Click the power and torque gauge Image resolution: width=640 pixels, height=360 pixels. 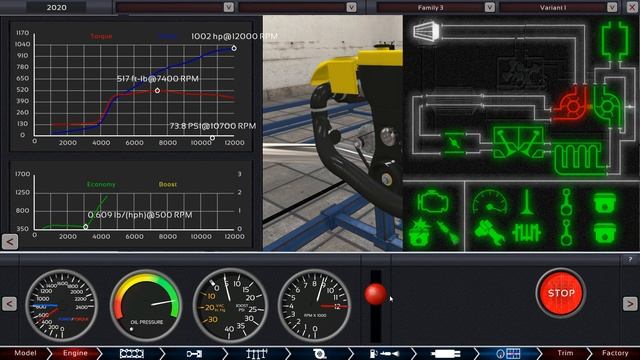[x=62, y=305]
